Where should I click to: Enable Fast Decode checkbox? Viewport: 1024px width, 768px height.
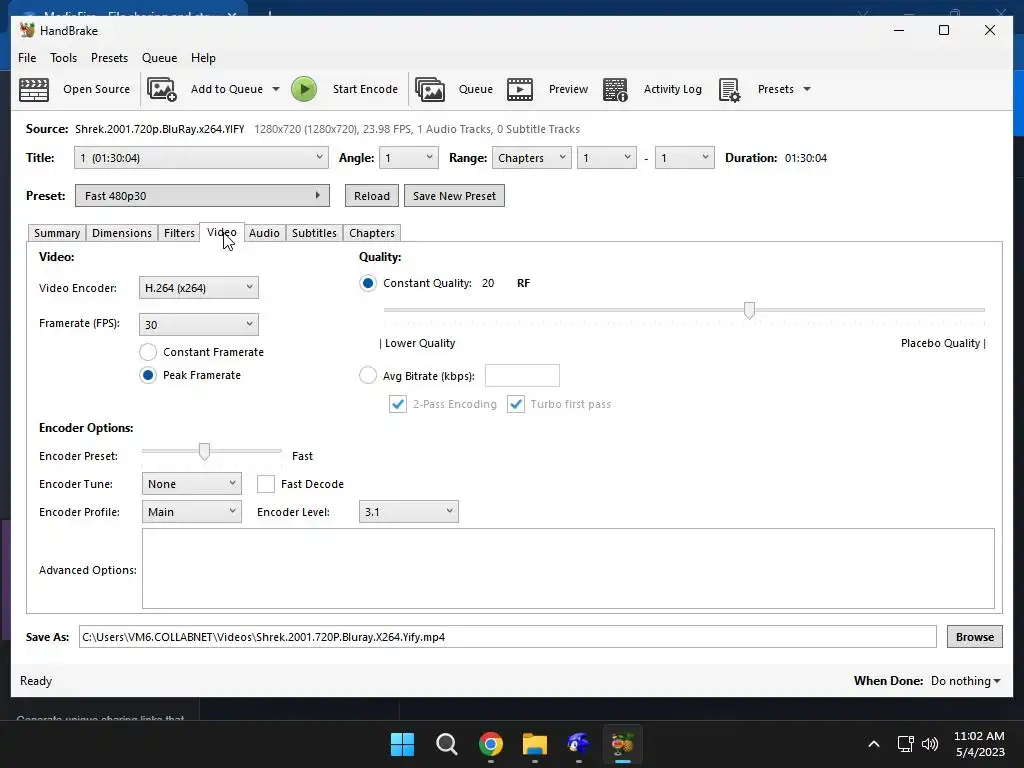pyautogui.click(x=266, y=484)
